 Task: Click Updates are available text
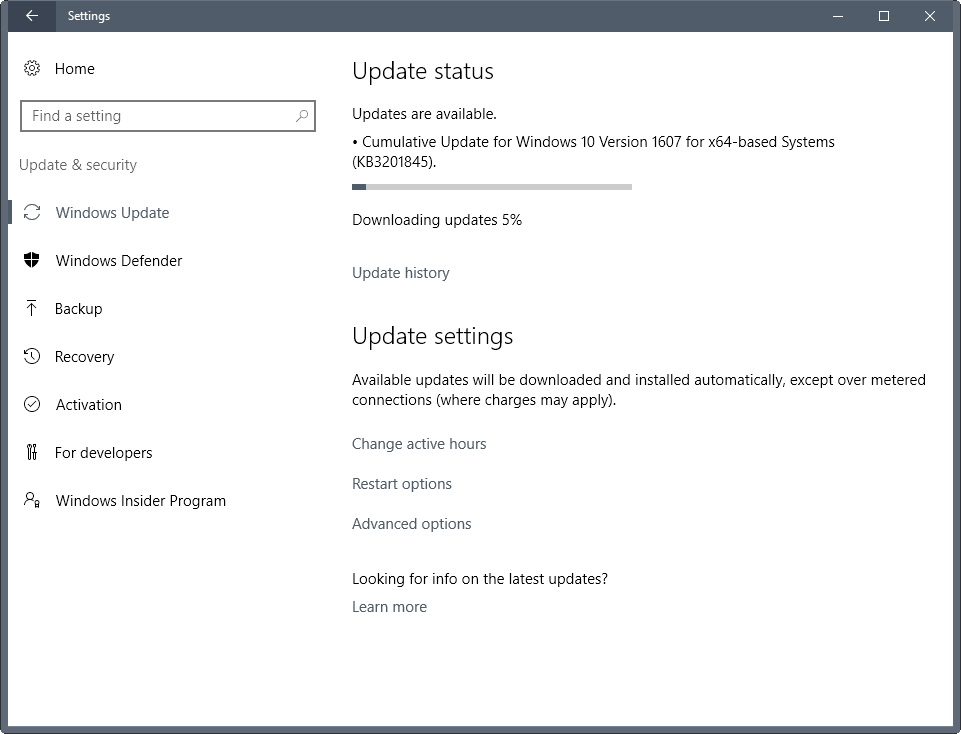coord(424,114)
